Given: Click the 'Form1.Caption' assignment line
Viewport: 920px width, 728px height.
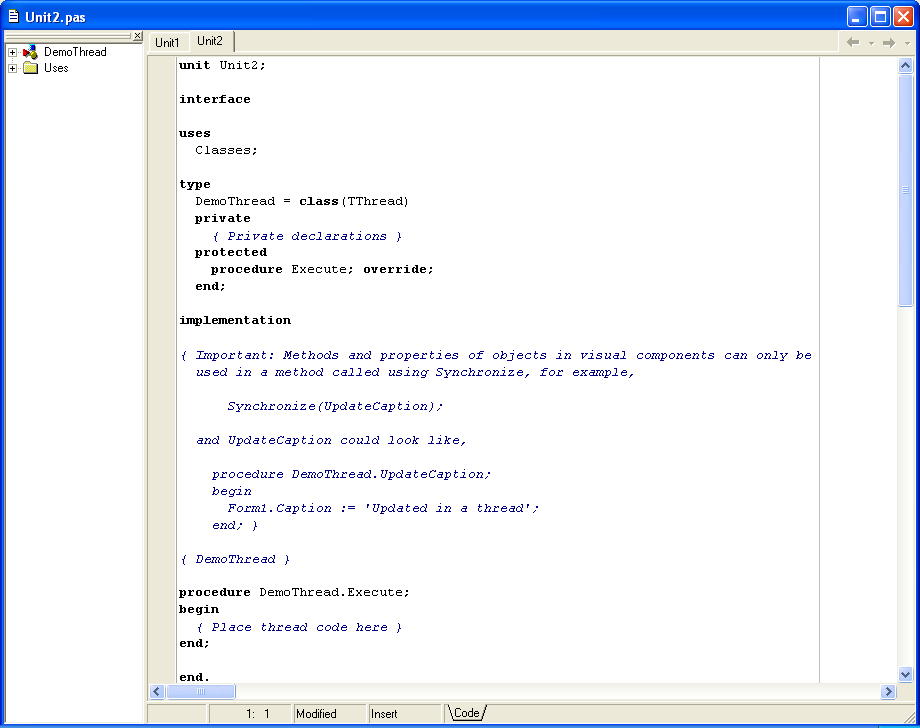Looking at the screenshot, I should (x=383, y=508).
